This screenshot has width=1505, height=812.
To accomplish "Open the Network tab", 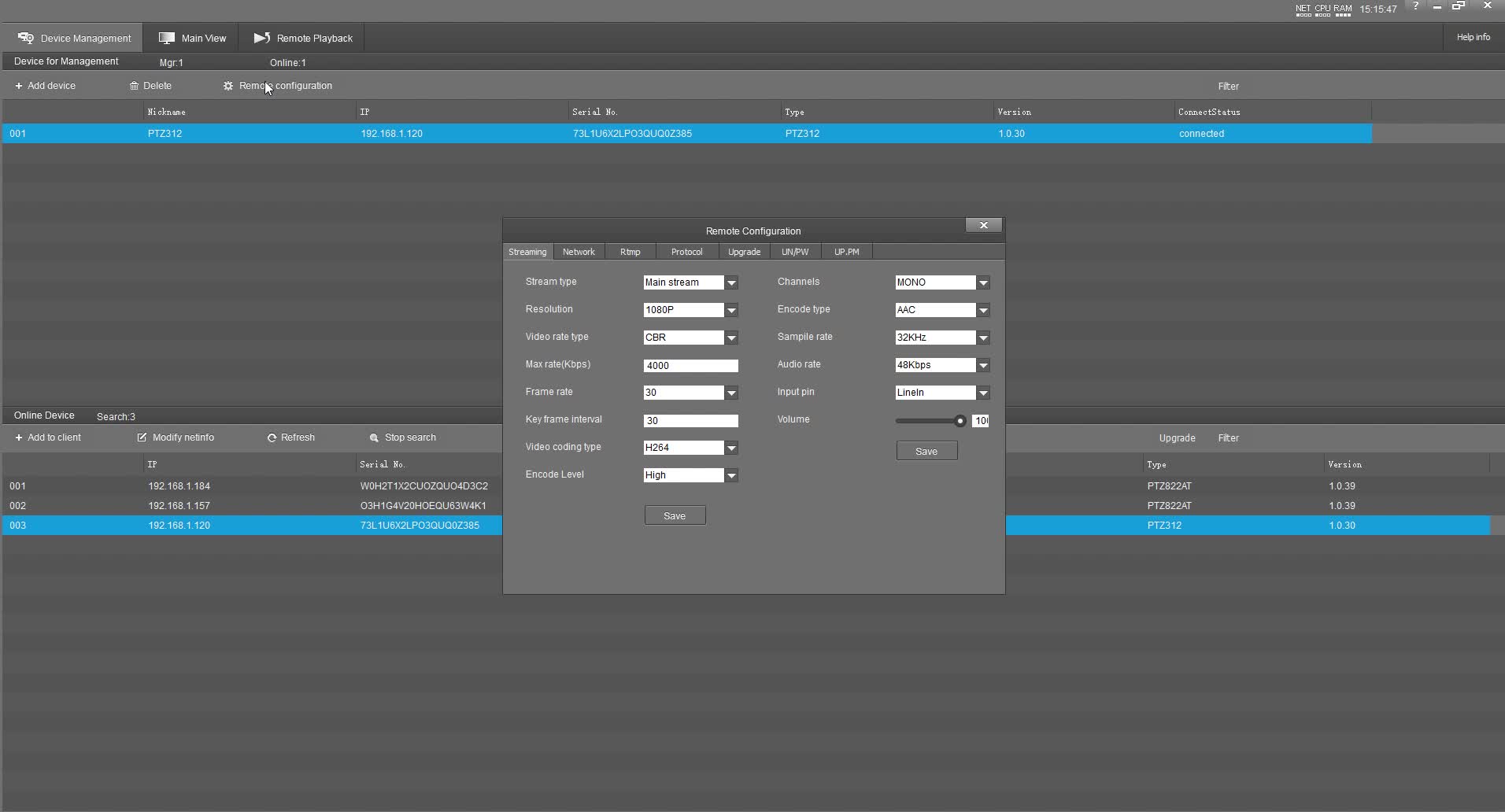I will 579,252.
